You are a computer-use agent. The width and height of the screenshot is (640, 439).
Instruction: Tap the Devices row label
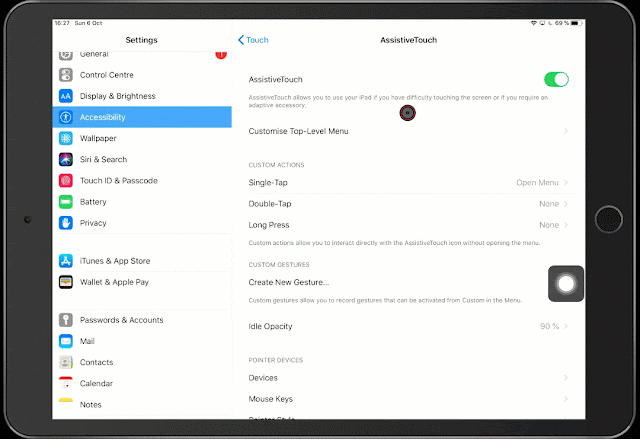(x=263, y=378)
